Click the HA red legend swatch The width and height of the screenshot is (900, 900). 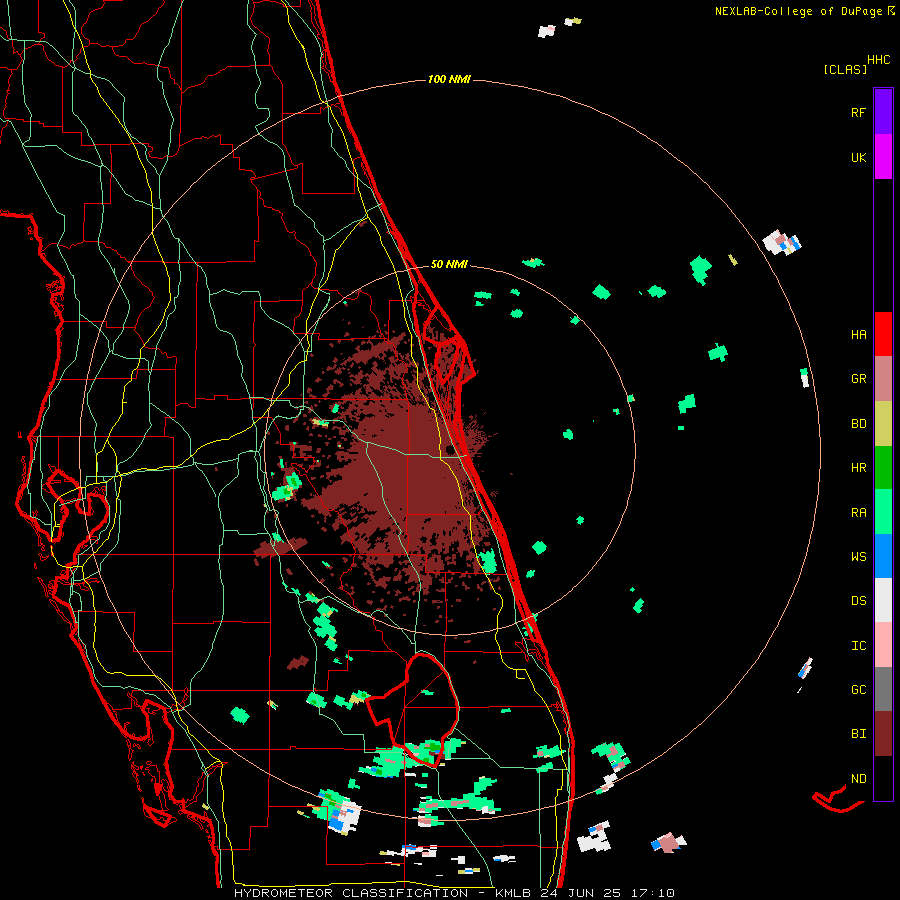click(x=883, y=334)
